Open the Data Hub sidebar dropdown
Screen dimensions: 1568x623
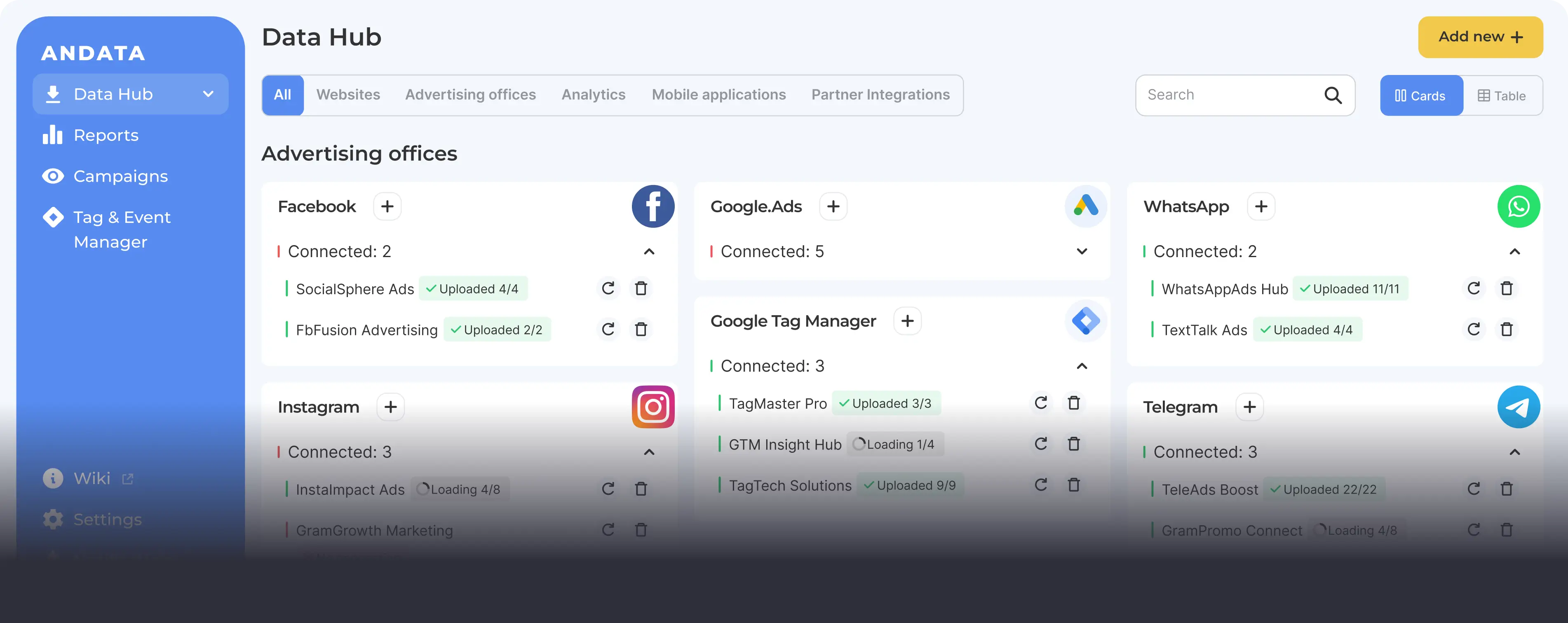click(x=208, y=94)
